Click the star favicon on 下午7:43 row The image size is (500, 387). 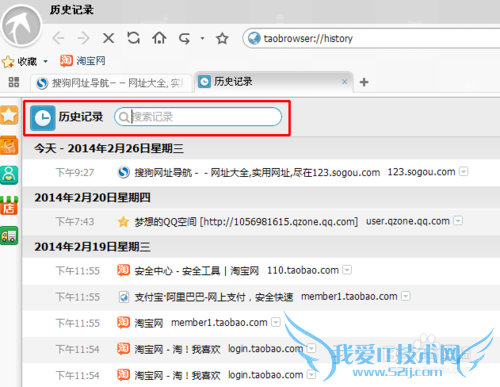tap(123, 222)
